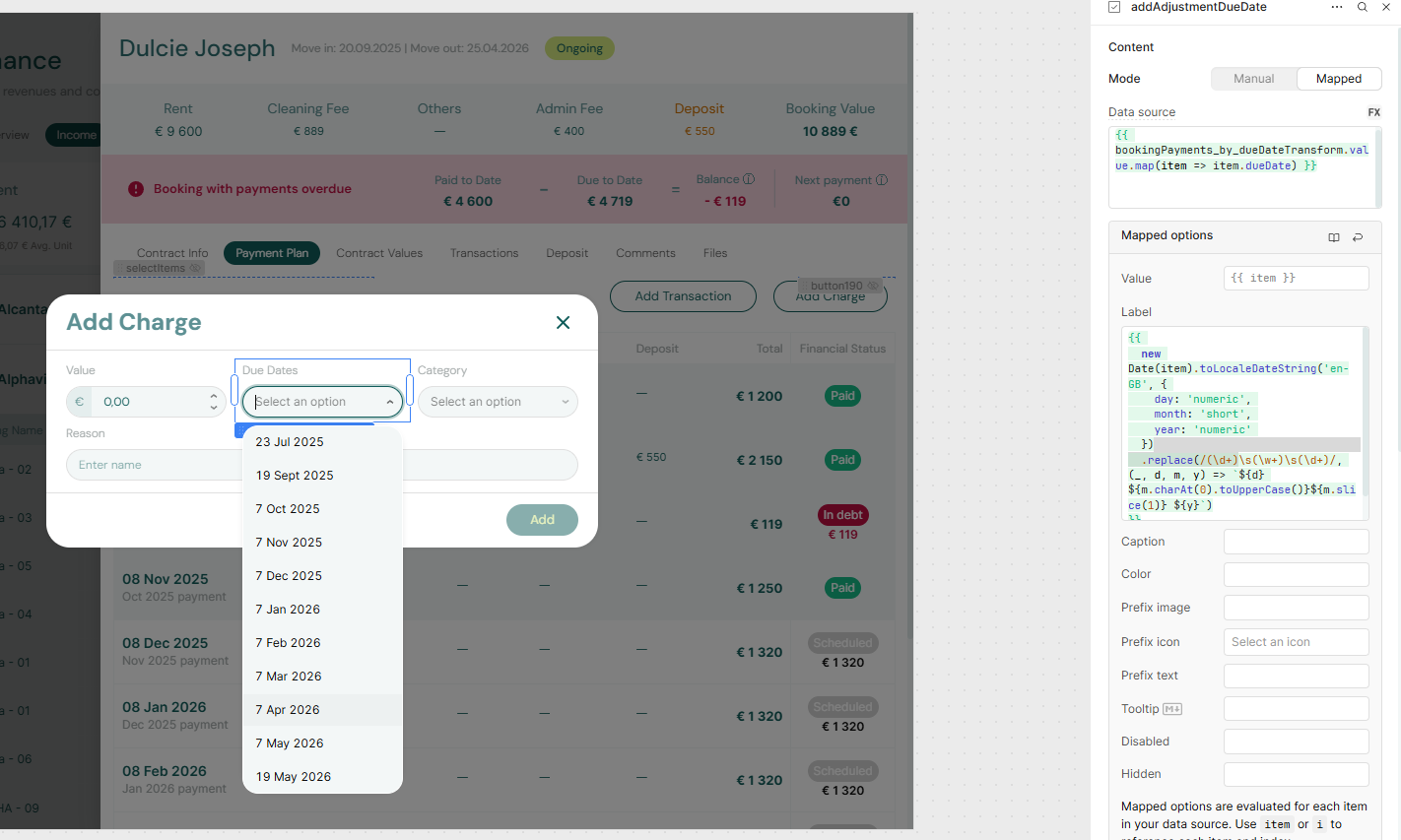Open the Category dropdown in Add Charge

(498, 401)
